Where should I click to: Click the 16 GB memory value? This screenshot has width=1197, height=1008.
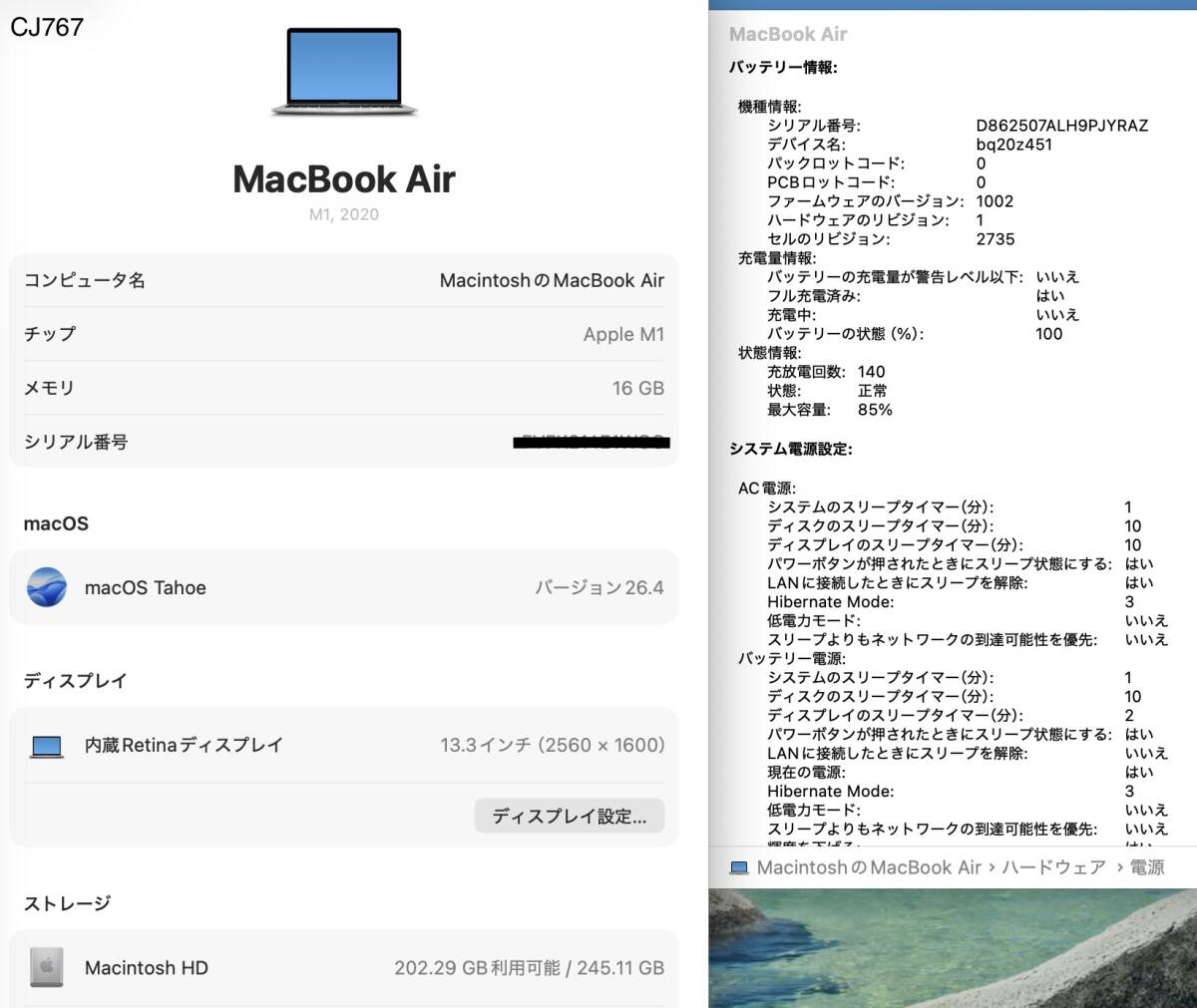[638, 388]
